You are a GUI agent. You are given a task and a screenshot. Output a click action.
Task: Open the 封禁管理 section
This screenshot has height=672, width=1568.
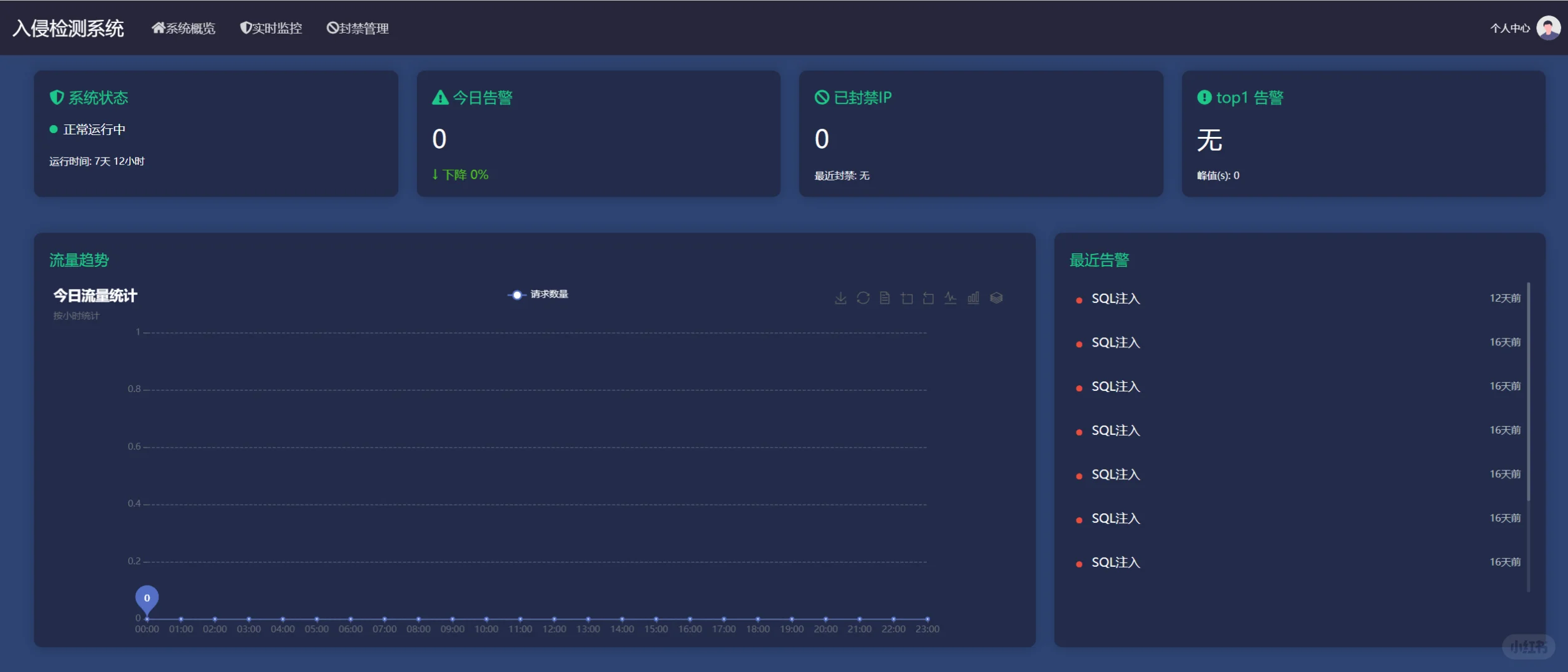pyautogui.click(x=358, y=28)
